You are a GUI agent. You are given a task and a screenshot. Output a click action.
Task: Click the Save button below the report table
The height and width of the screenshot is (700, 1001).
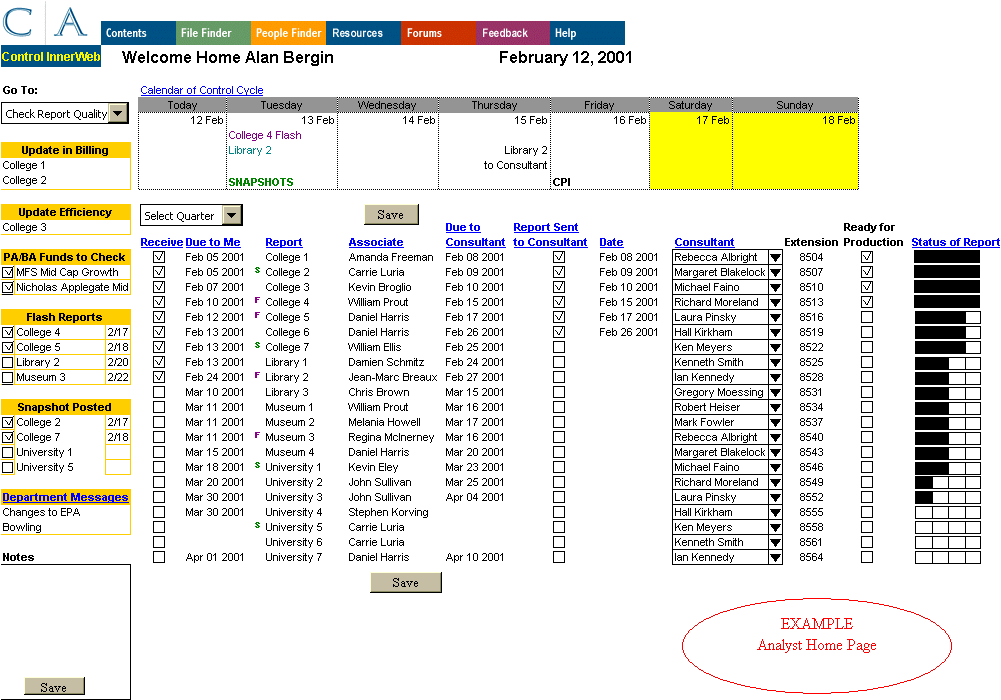pos(405,582)
